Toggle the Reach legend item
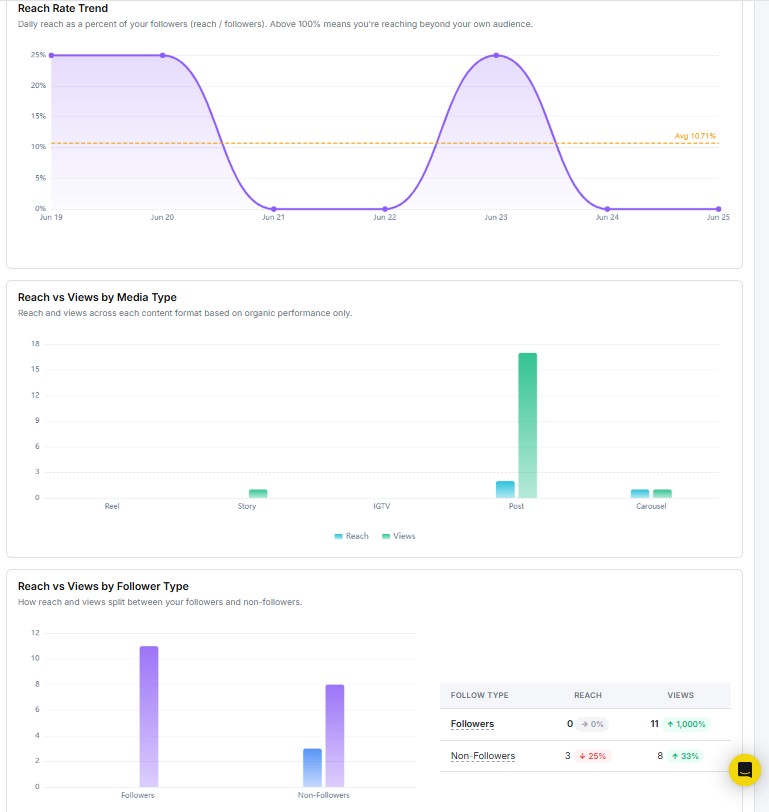The width and height of the screenshot is (769, 812). point(352,536)
